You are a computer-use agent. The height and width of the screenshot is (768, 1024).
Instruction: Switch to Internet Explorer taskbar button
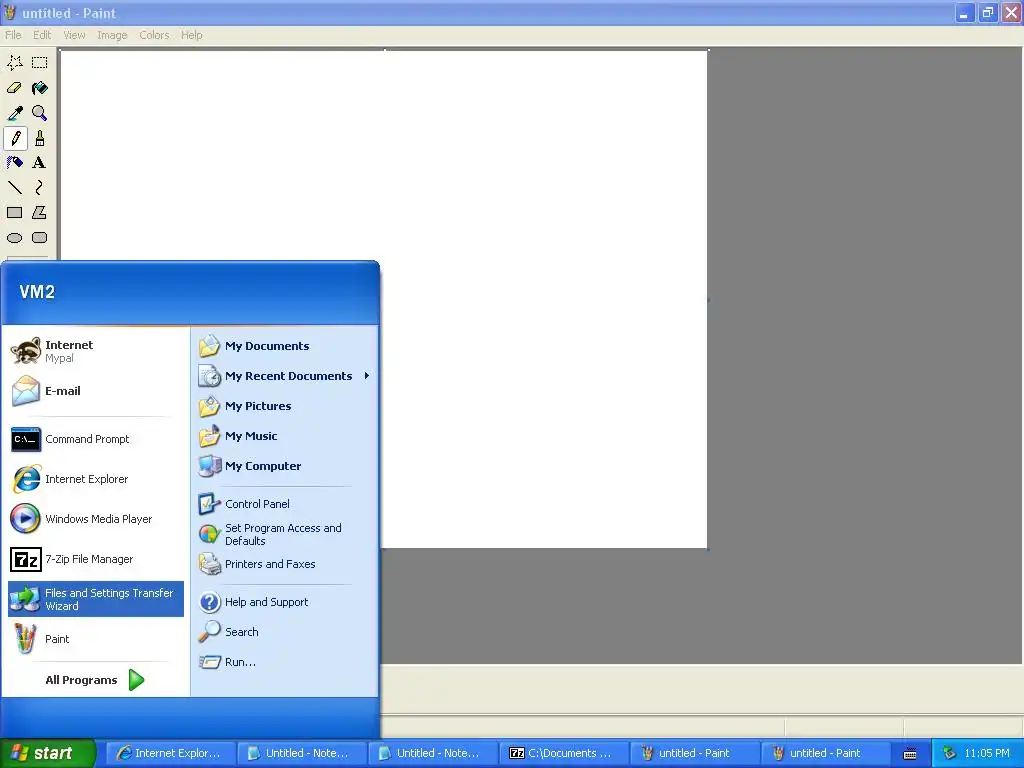[x=170, y=753]
